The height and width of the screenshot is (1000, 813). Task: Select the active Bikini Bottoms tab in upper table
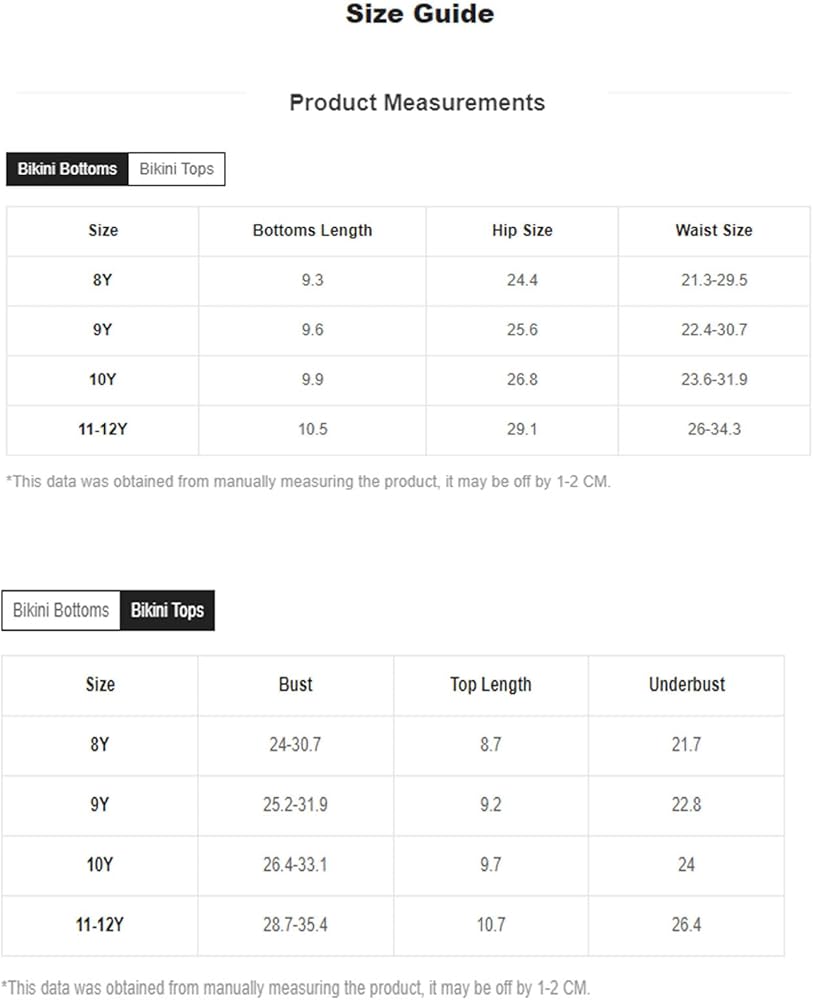pyautogui.click(x=67, y=169)
